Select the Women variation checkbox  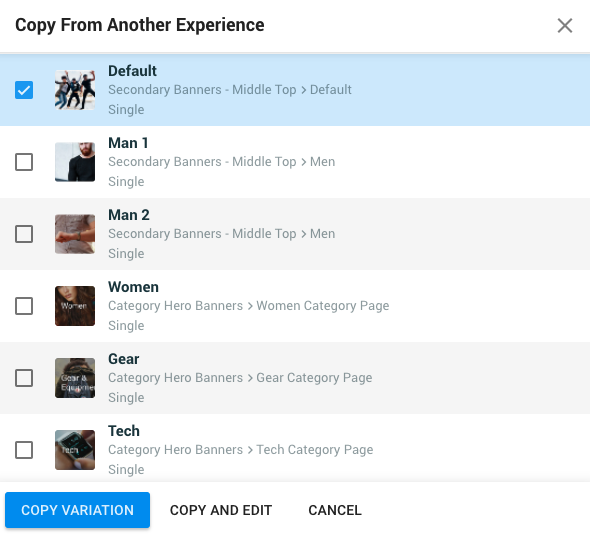[x=24, y=306]
